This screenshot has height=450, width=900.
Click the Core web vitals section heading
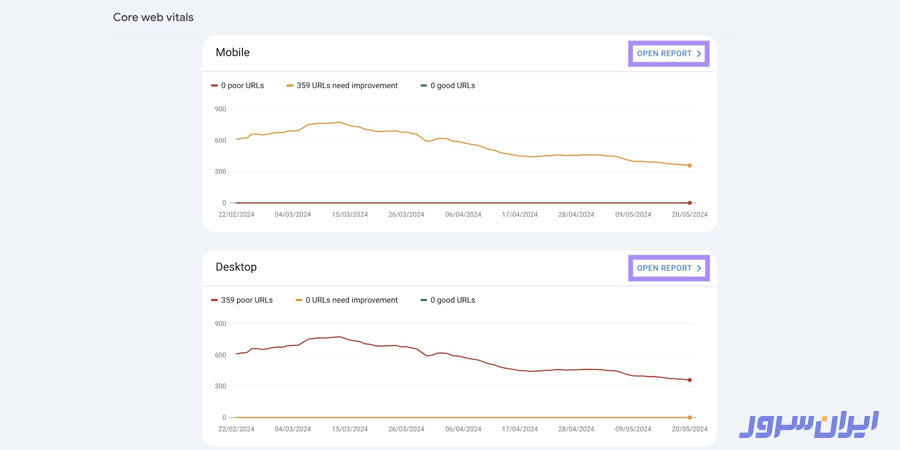pos(153,18)
